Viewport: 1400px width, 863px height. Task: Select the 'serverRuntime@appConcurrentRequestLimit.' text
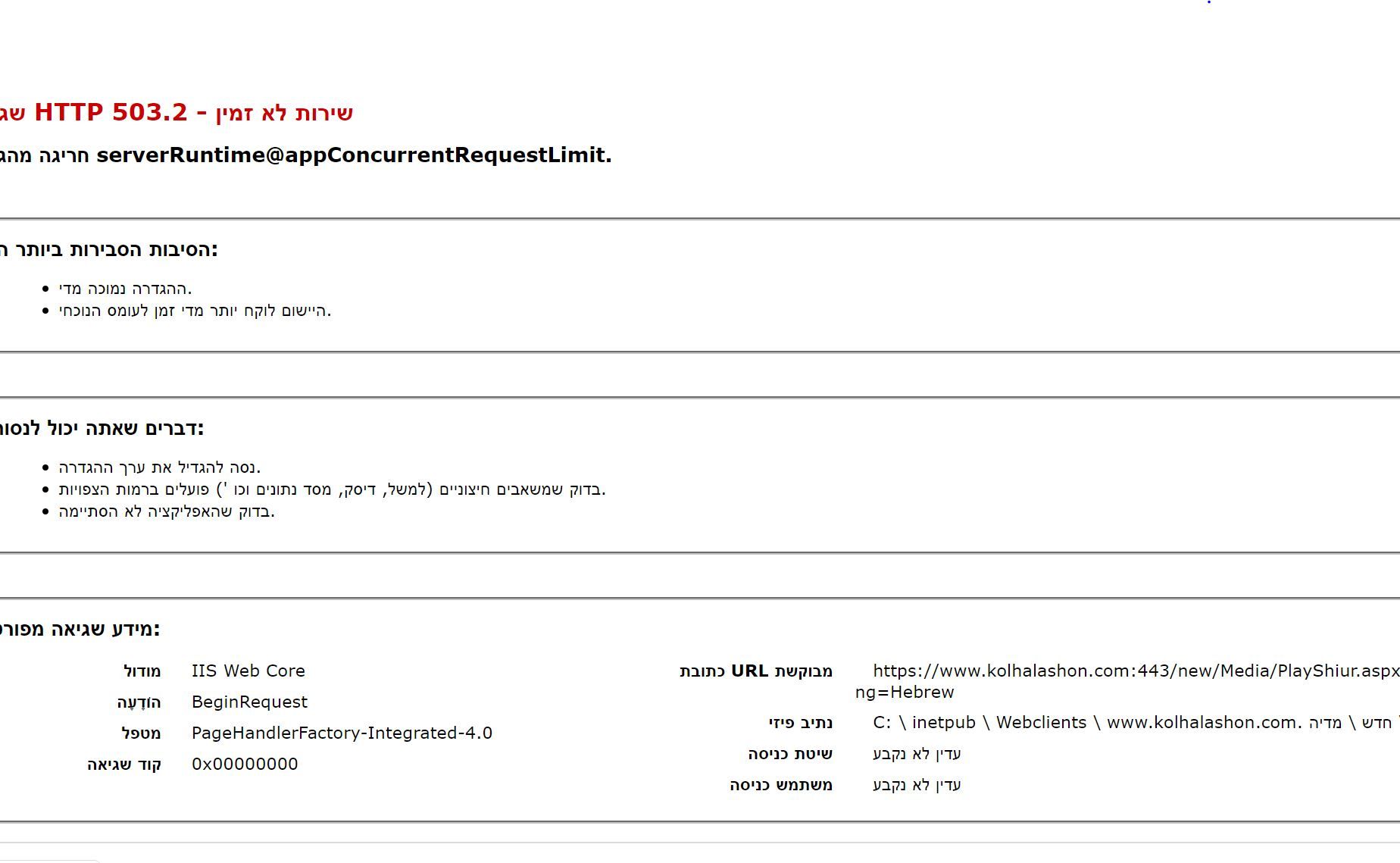point(354,155)
